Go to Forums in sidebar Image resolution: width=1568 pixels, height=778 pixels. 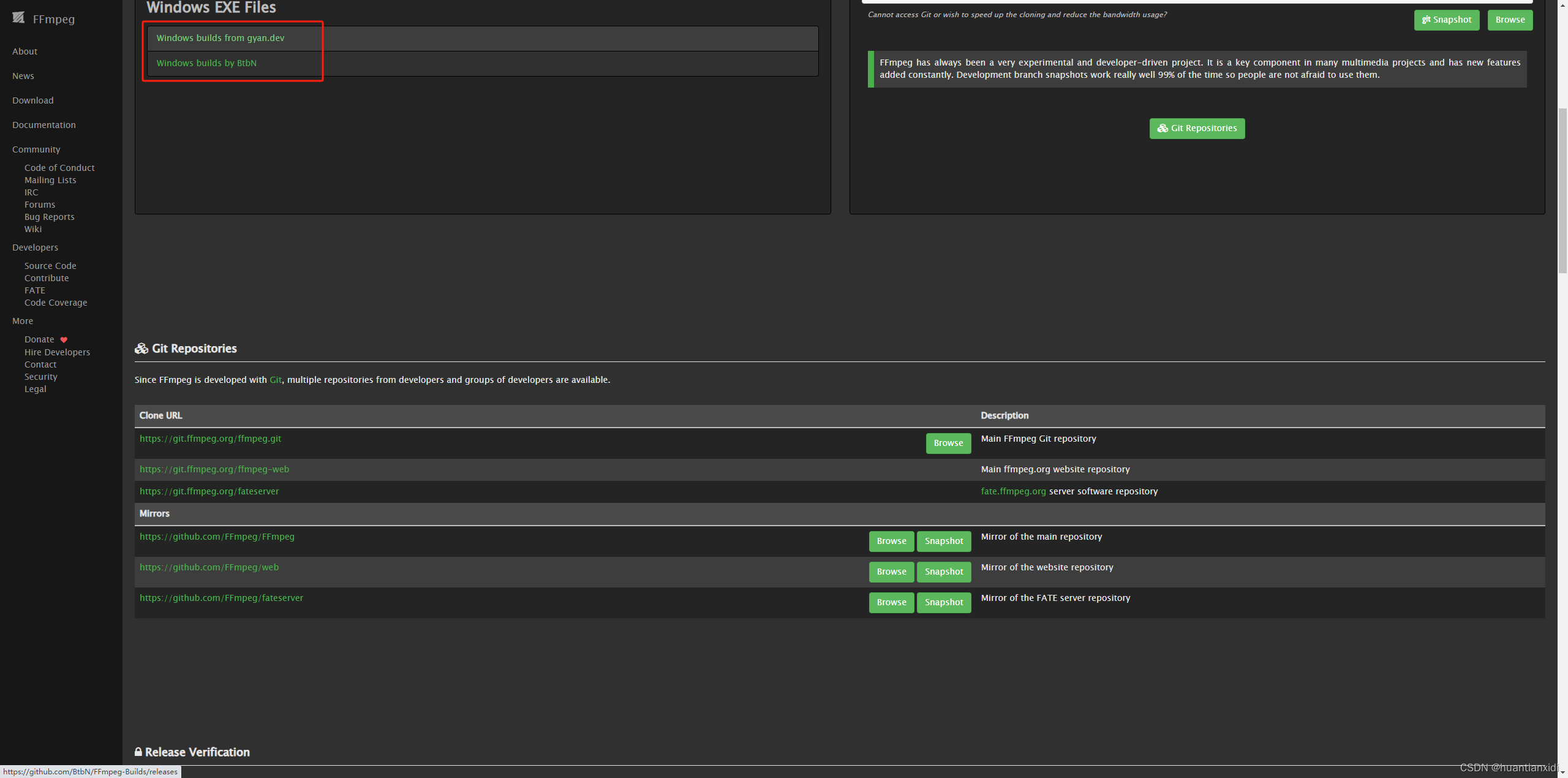pos(40,205)
